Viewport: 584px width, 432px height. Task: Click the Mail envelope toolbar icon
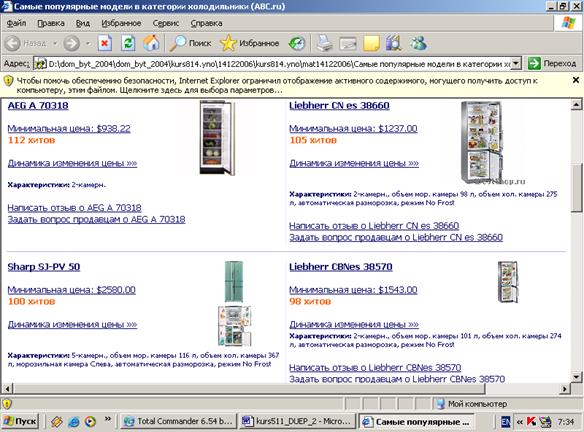point(348,44)
